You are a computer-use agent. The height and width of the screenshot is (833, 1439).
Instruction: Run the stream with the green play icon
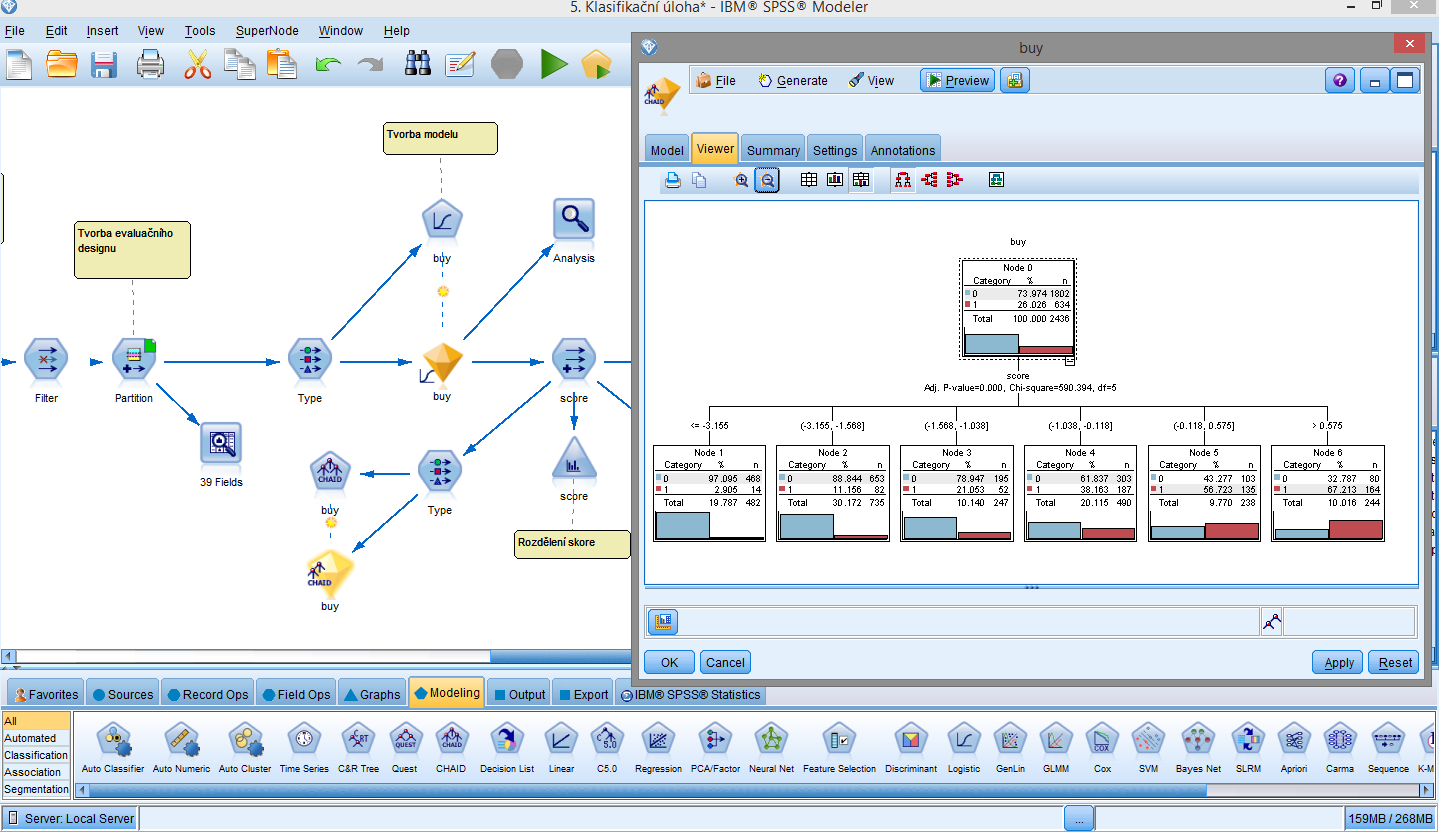[x=554, y=65]
